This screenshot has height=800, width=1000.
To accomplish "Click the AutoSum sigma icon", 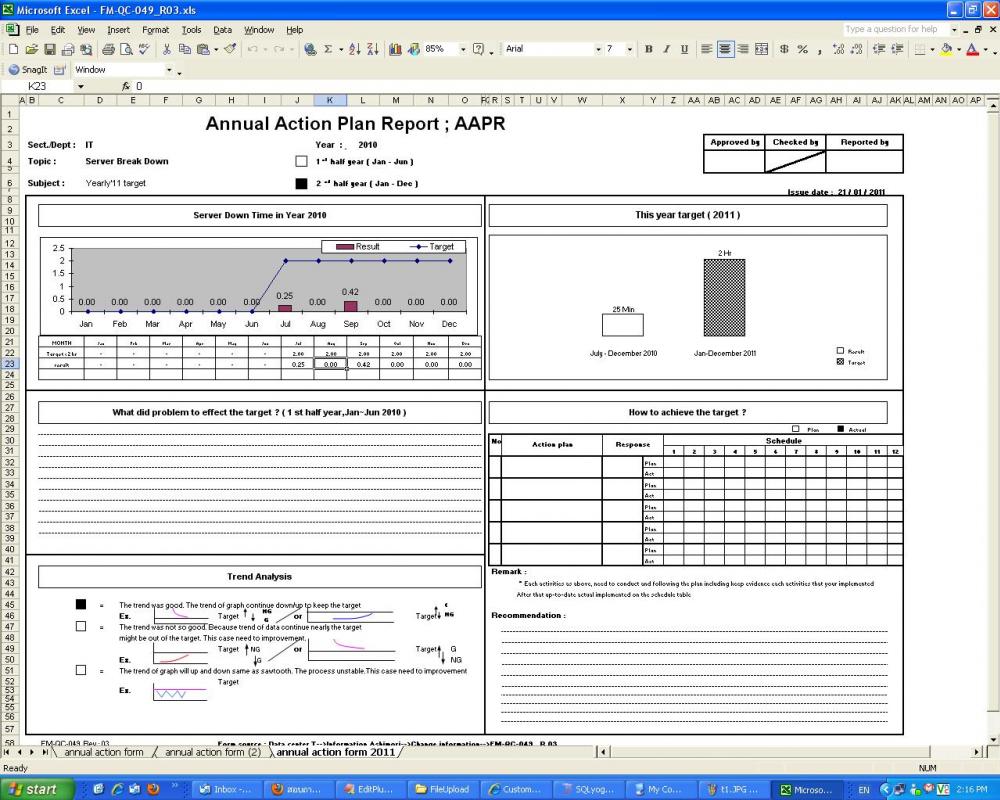I will (x=328, y=49).
